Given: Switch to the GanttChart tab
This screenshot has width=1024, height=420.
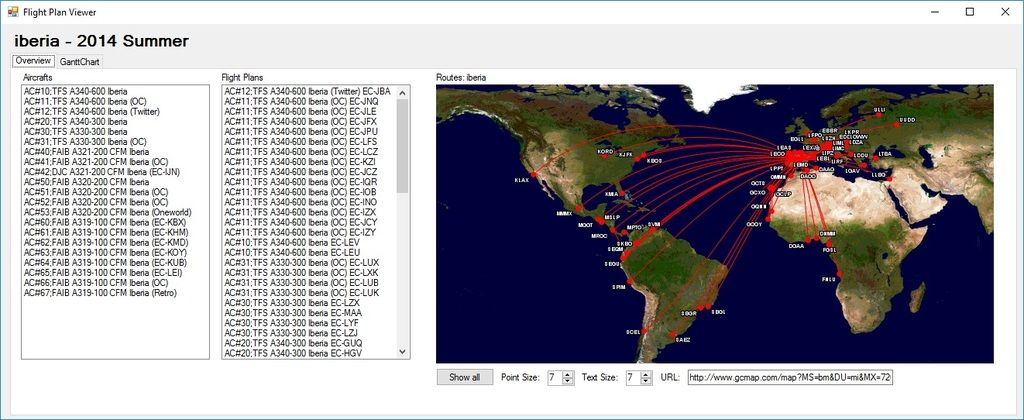Looking at the screenshot, I should coord(78,62).
